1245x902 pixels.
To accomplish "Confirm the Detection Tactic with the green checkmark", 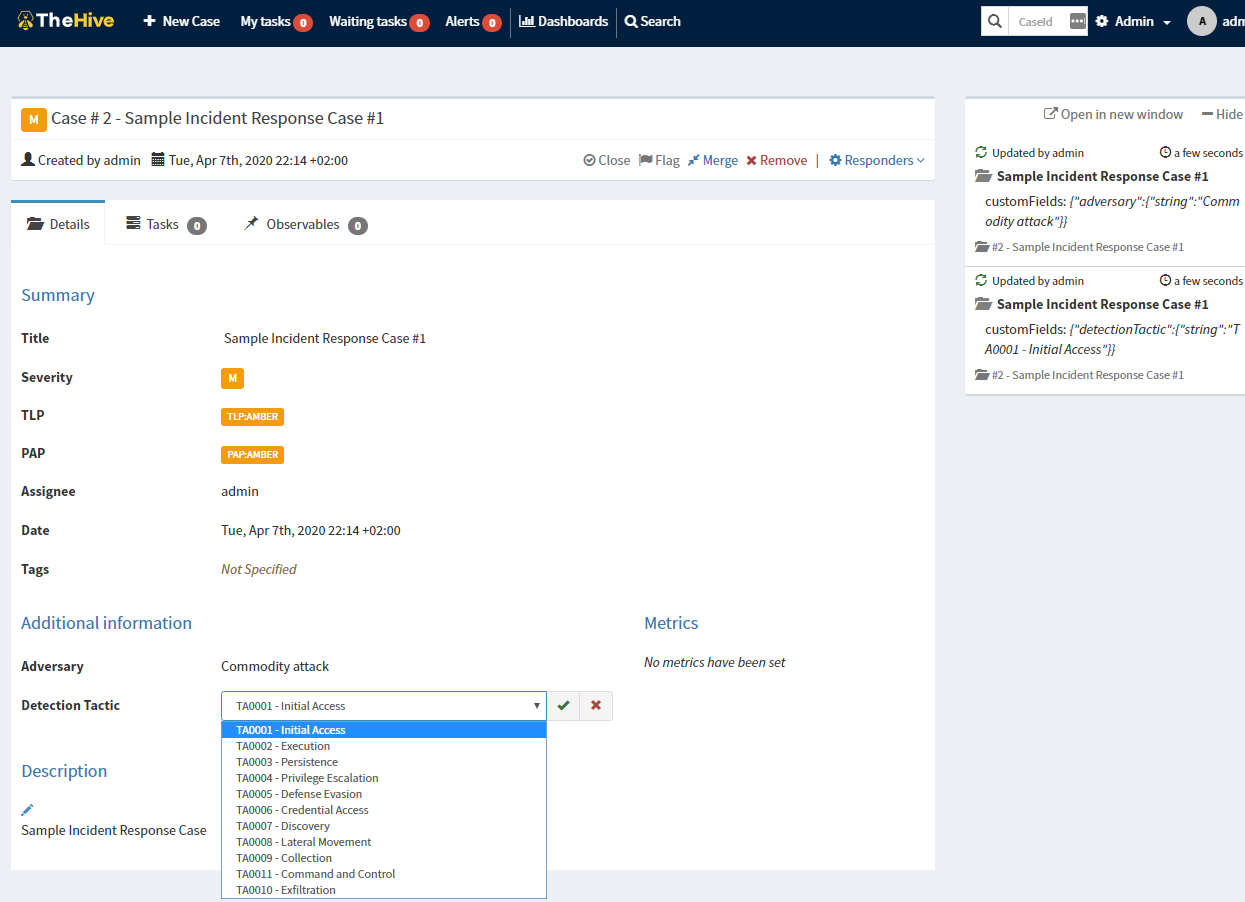I will coord(562,705).
